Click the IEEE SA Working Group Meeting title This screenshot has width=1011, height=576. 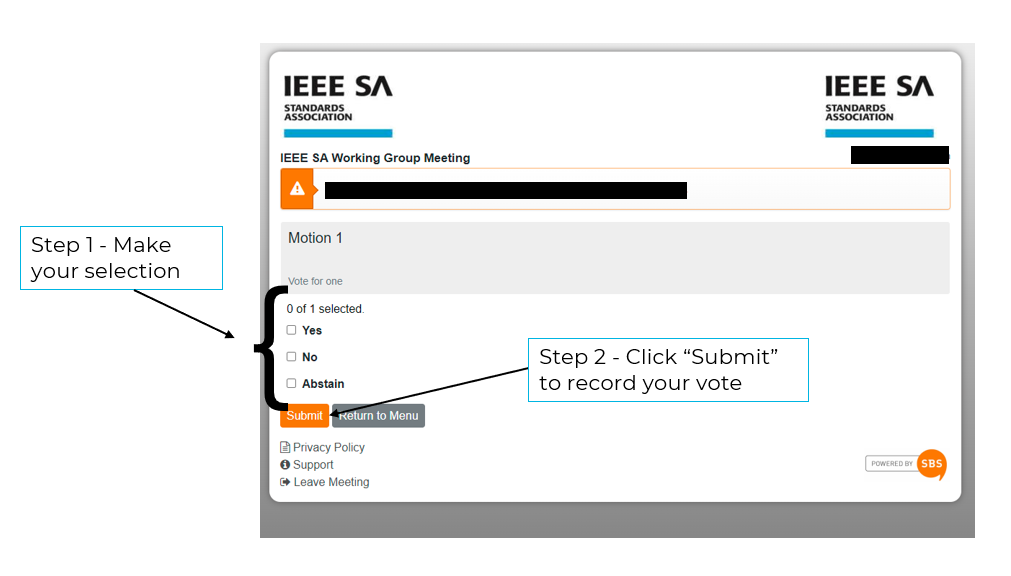click(375, 158)
